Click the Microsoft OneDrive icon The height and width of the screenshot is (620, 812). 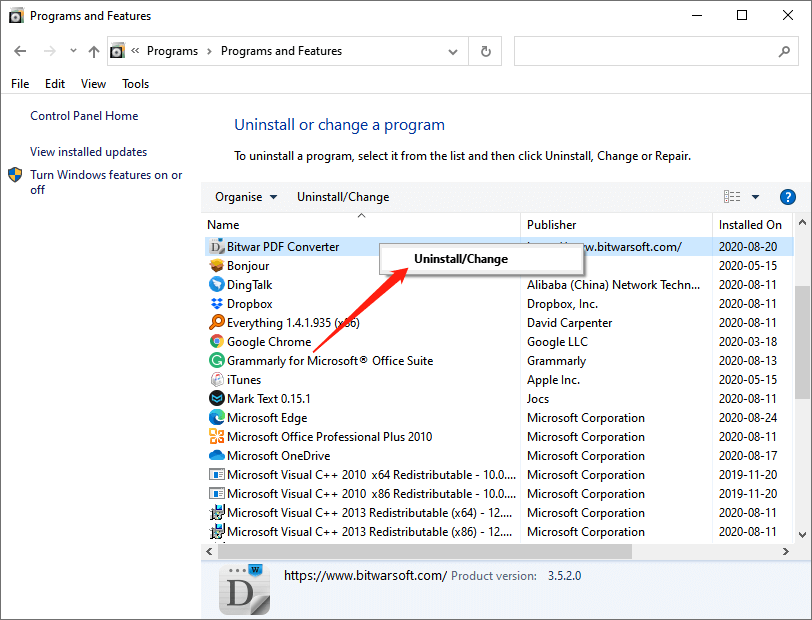pos(214,455)
